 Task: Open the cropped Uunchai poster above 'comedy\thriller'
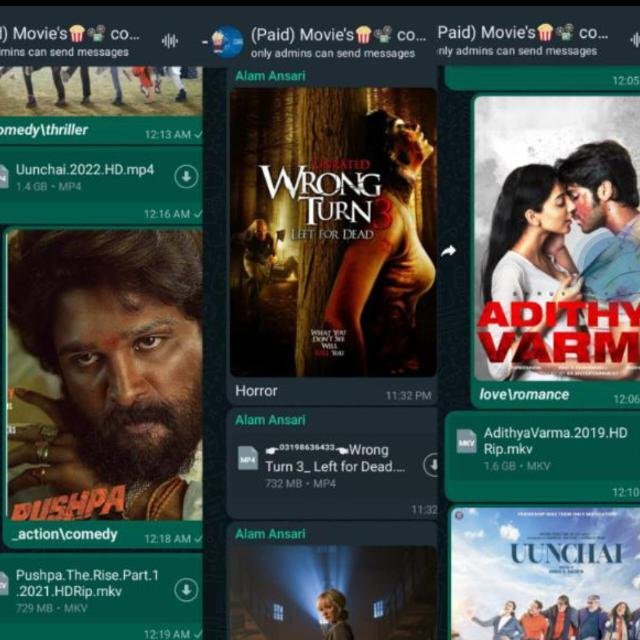(101, 91)
